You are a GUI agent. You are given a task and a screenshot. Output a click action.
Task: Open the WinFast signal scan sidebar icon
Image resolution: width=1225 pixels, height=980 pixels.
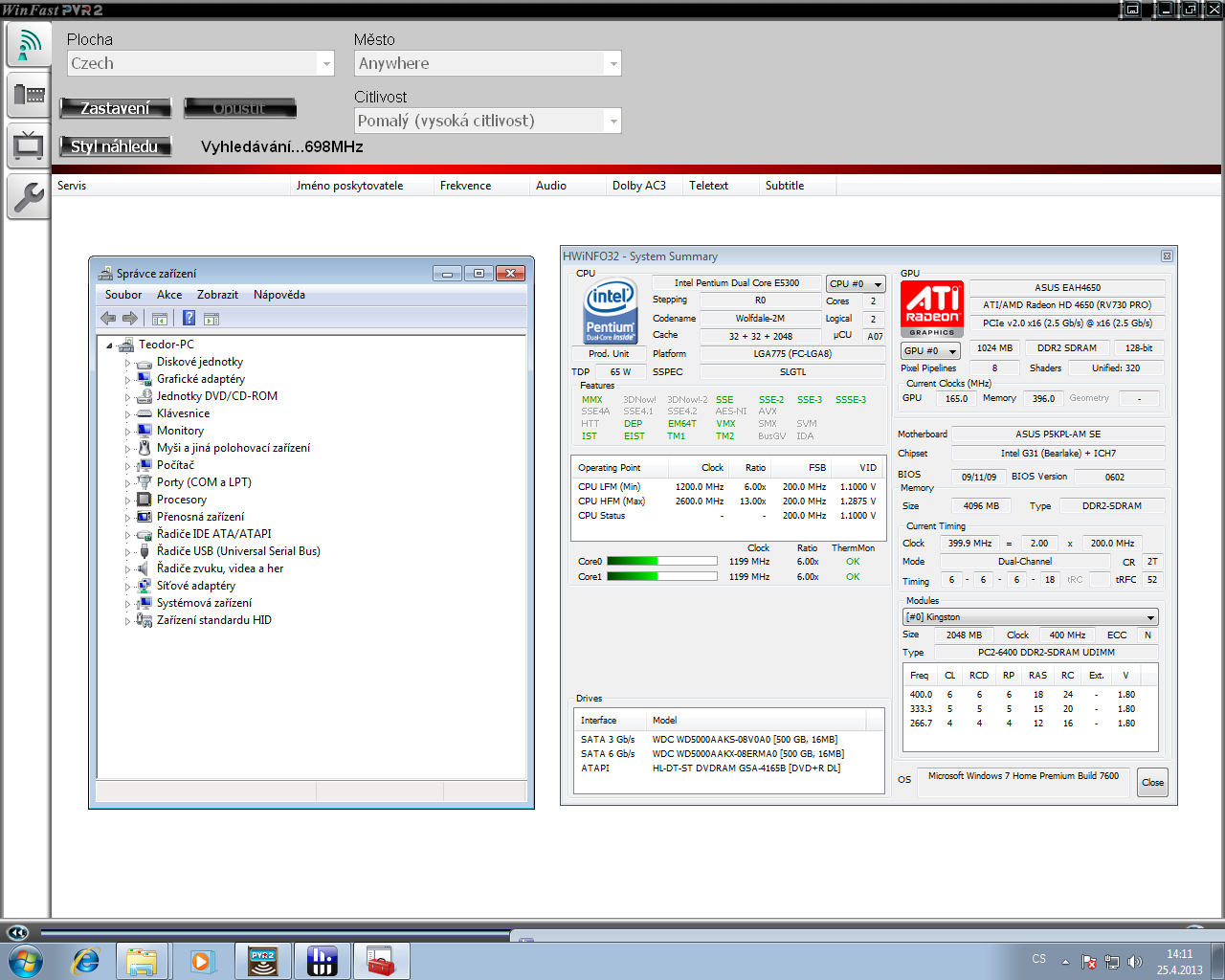pos(29,44)
